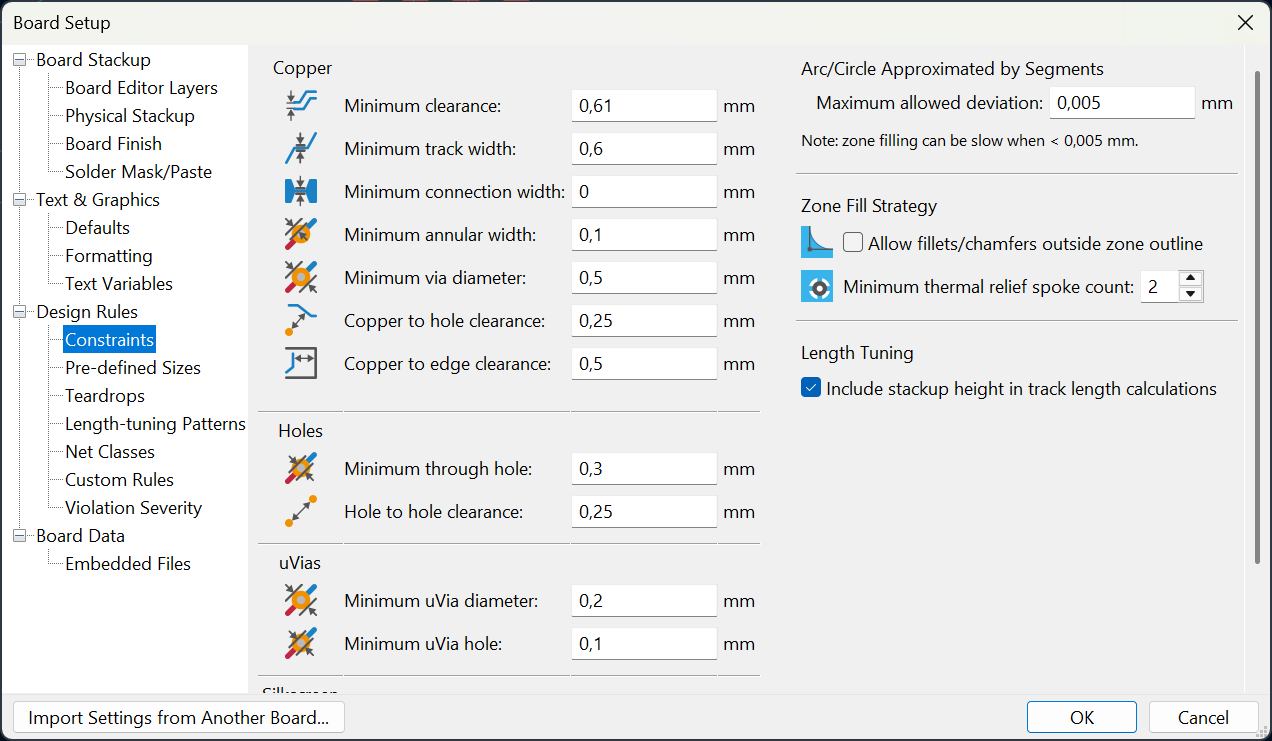The width and height of the screenshot is (1272, 741).
Task: Click the thermal relief spoke count icon
Action: point(817,287)
